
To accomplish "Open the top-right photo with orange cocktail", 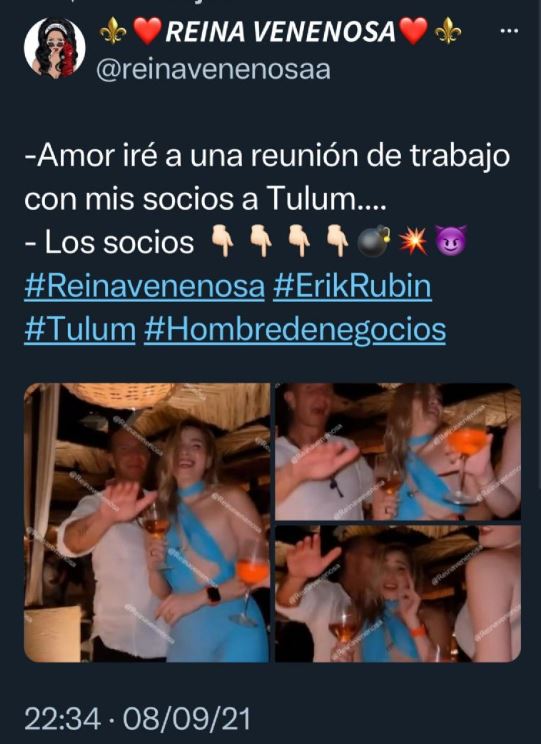I will click(x=398, y=451).
